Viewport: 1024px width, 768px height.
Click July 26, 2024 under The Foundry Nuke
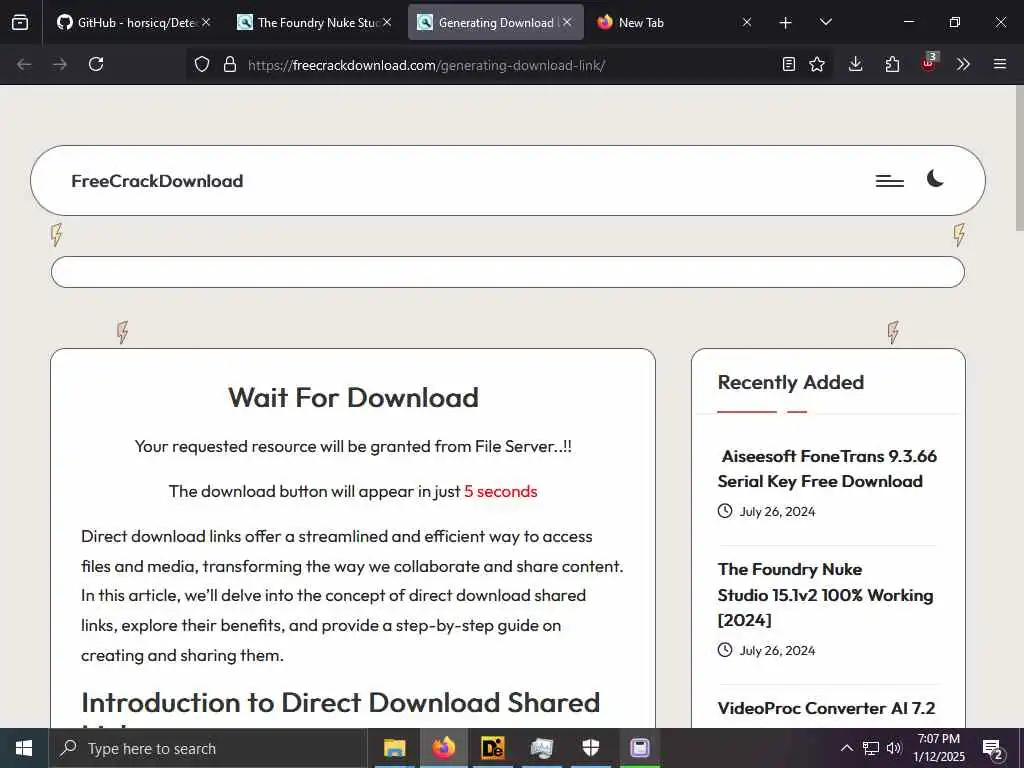tap(777, 650)
